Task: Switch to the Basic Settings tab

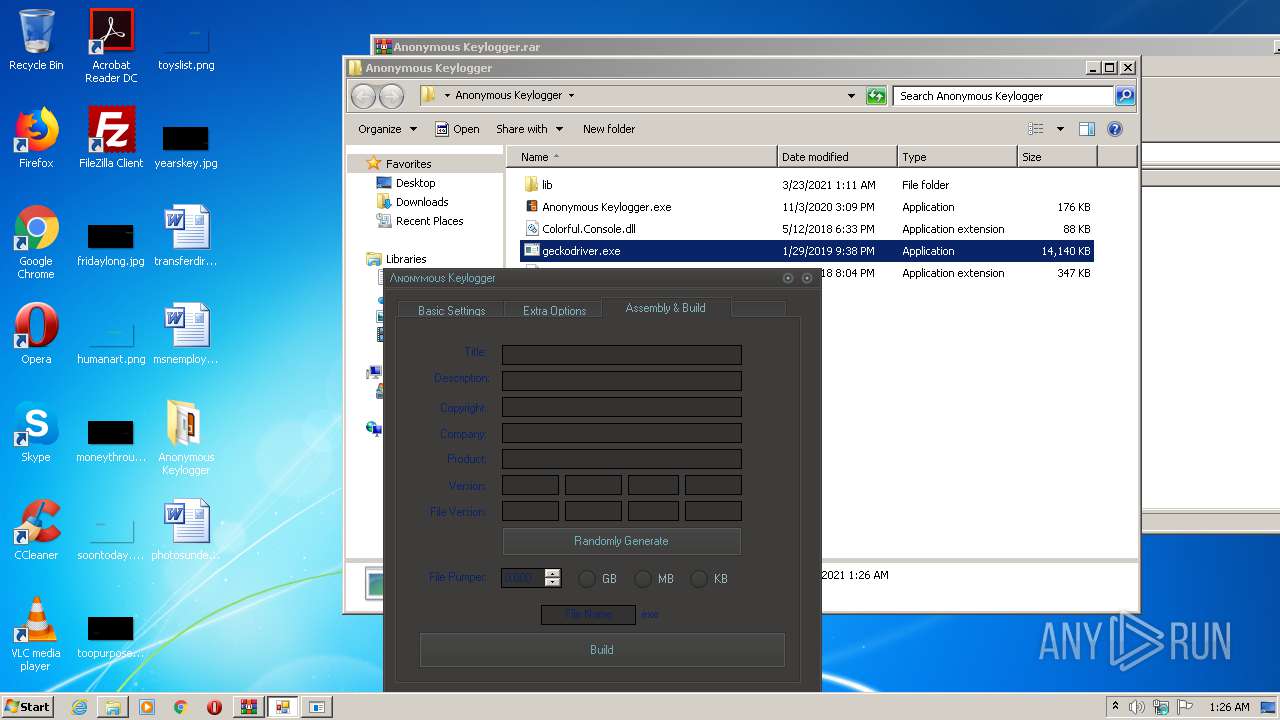Action: point(451,310)
